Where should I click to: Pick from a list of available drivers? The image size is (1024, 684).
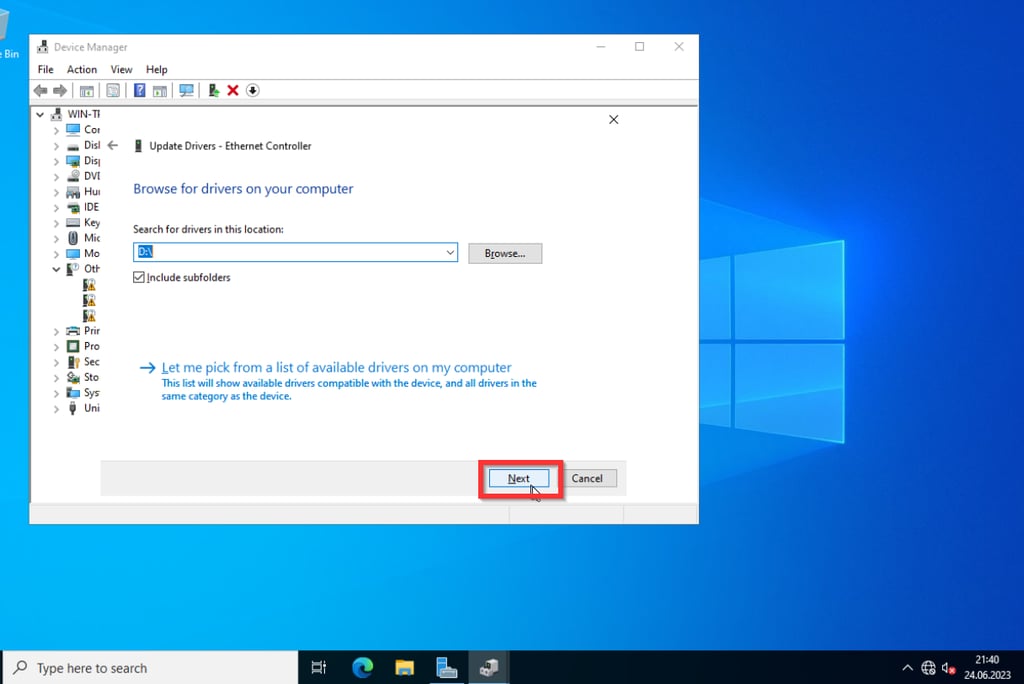[336, 368]
